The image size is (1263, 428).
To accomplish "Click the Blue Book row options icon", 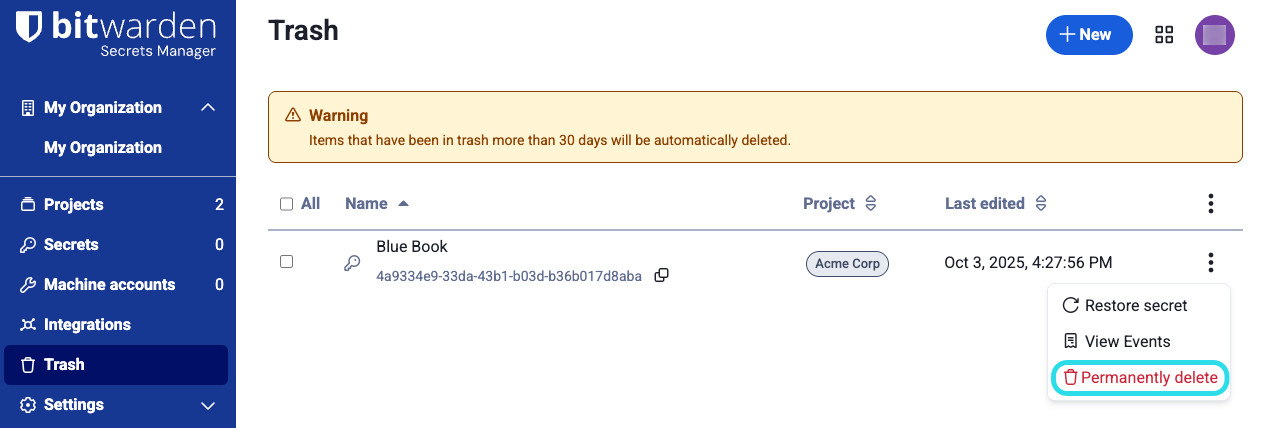I will (x=1210, y=263).
